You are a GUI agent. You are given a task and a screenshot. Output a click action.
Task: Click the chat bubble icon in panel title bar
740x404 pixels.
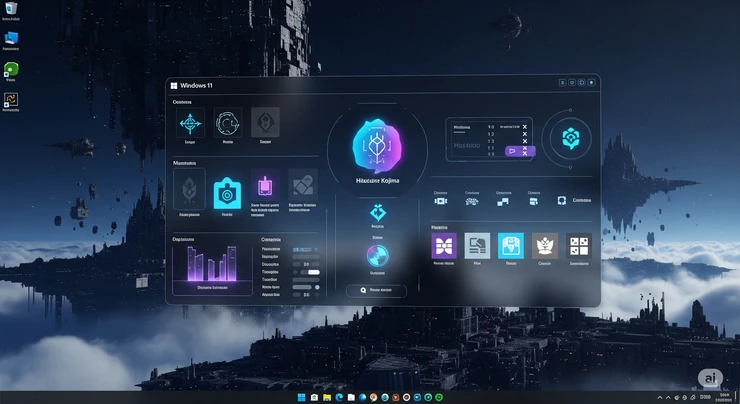tap(572, 83)
